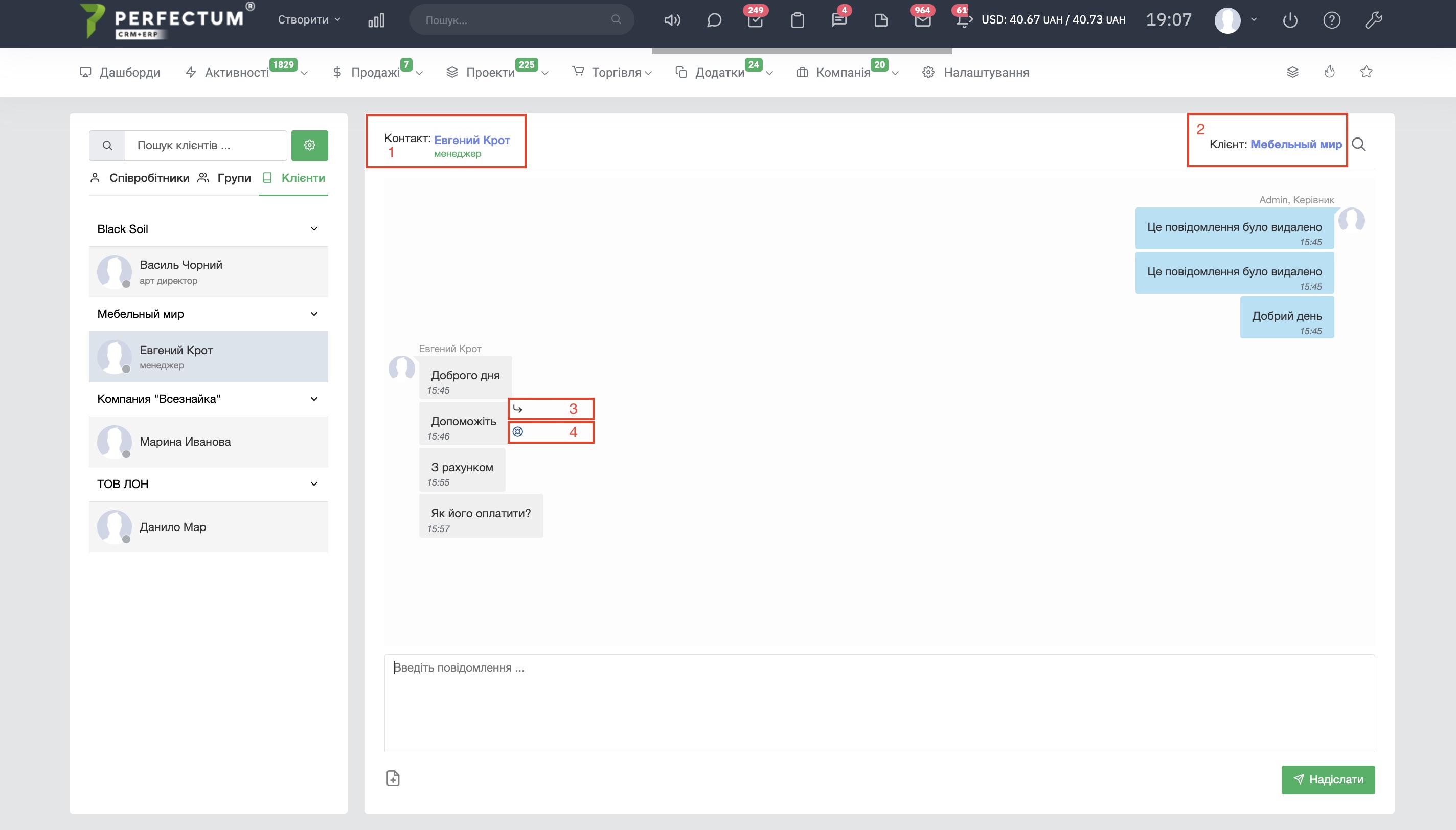Open the Створити dropdown menu
Viewport: 1456px width, 830px height.
[309, 20]
